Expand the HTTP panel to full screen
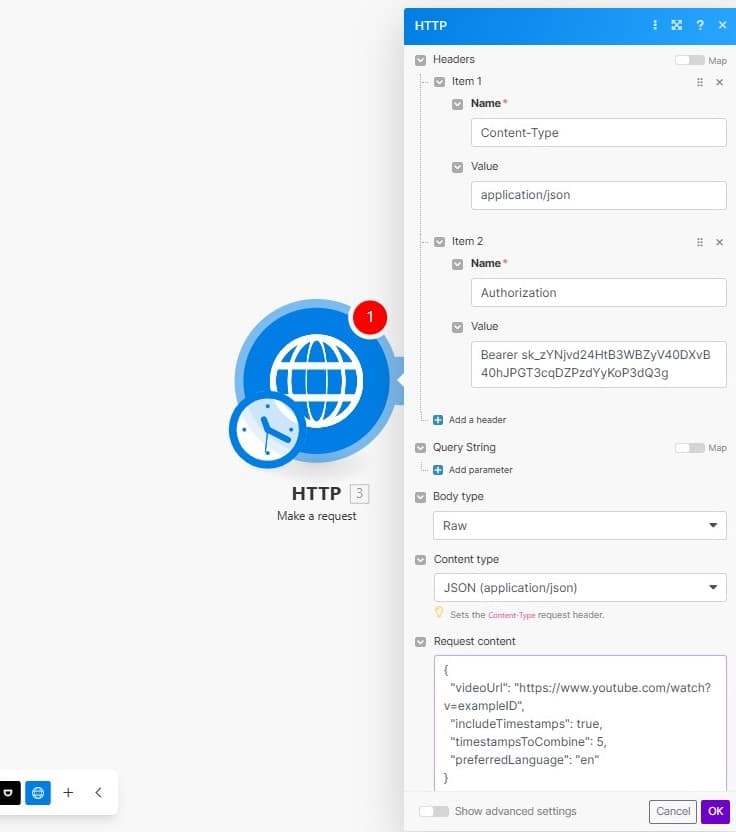The height and width of the screenshot is (832, 736). (x=677, y=25)
